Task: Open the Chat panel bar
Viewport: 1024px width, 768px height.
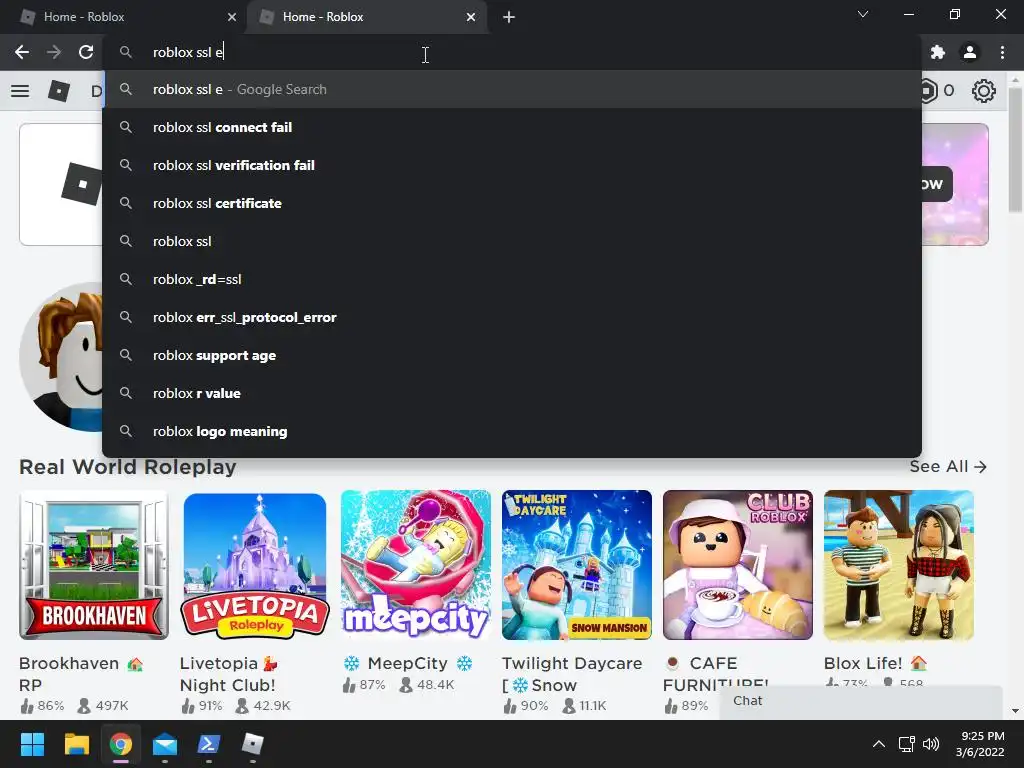Action: tap(861, 701)
